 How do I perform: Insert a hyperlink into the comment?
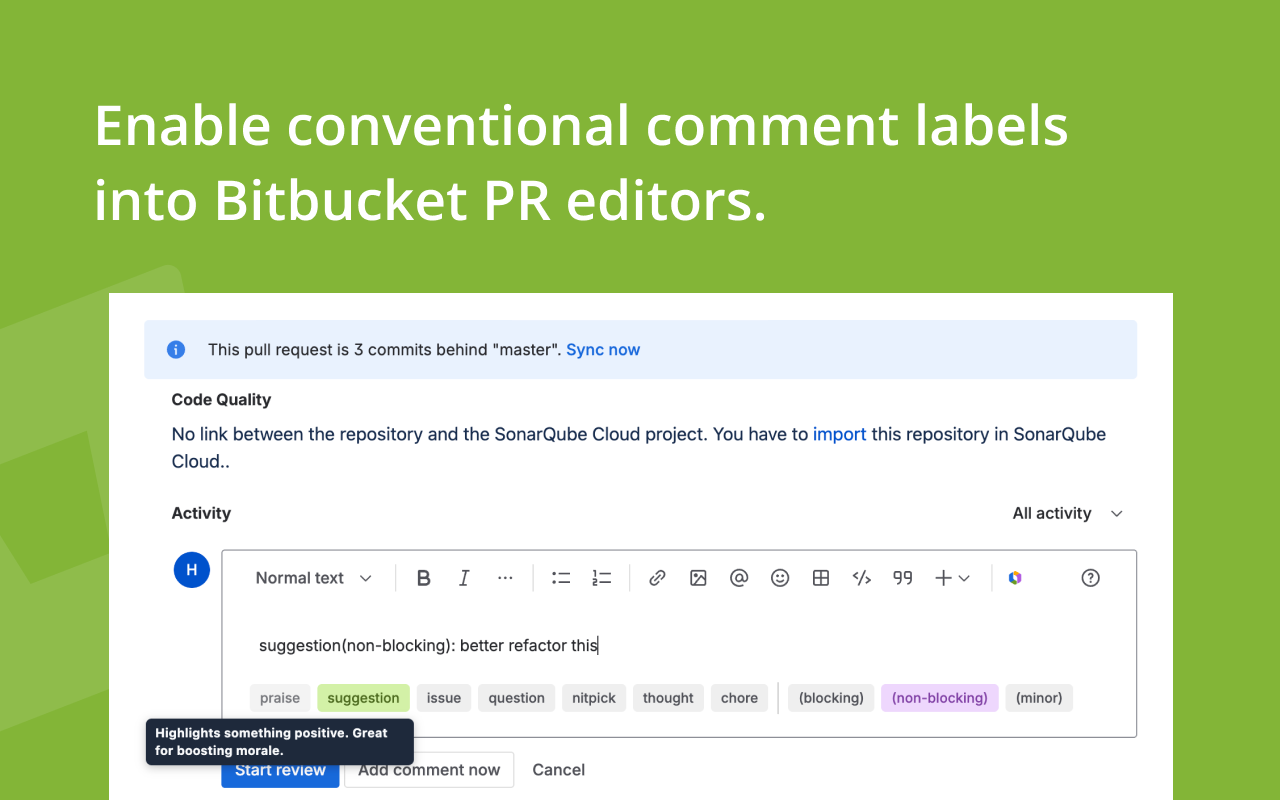click(x=657, y=577)
